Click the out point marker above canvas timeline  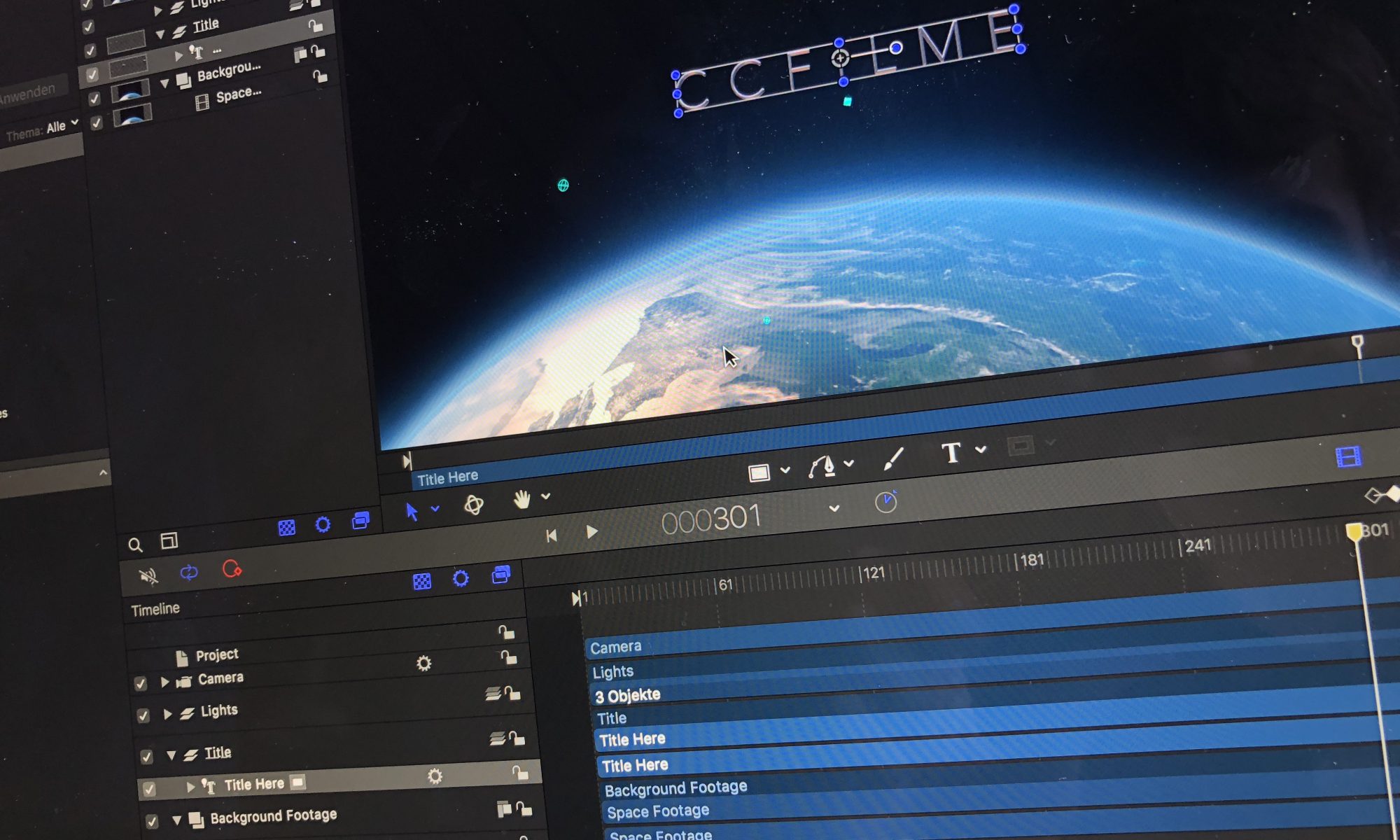coord(1357,344)
